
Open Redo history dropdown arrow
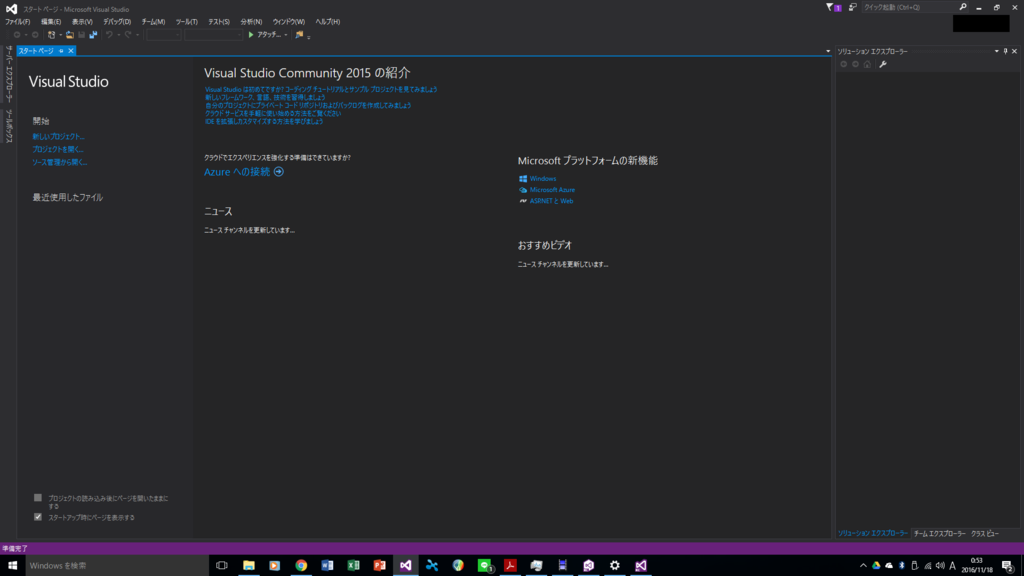point(137,35)
